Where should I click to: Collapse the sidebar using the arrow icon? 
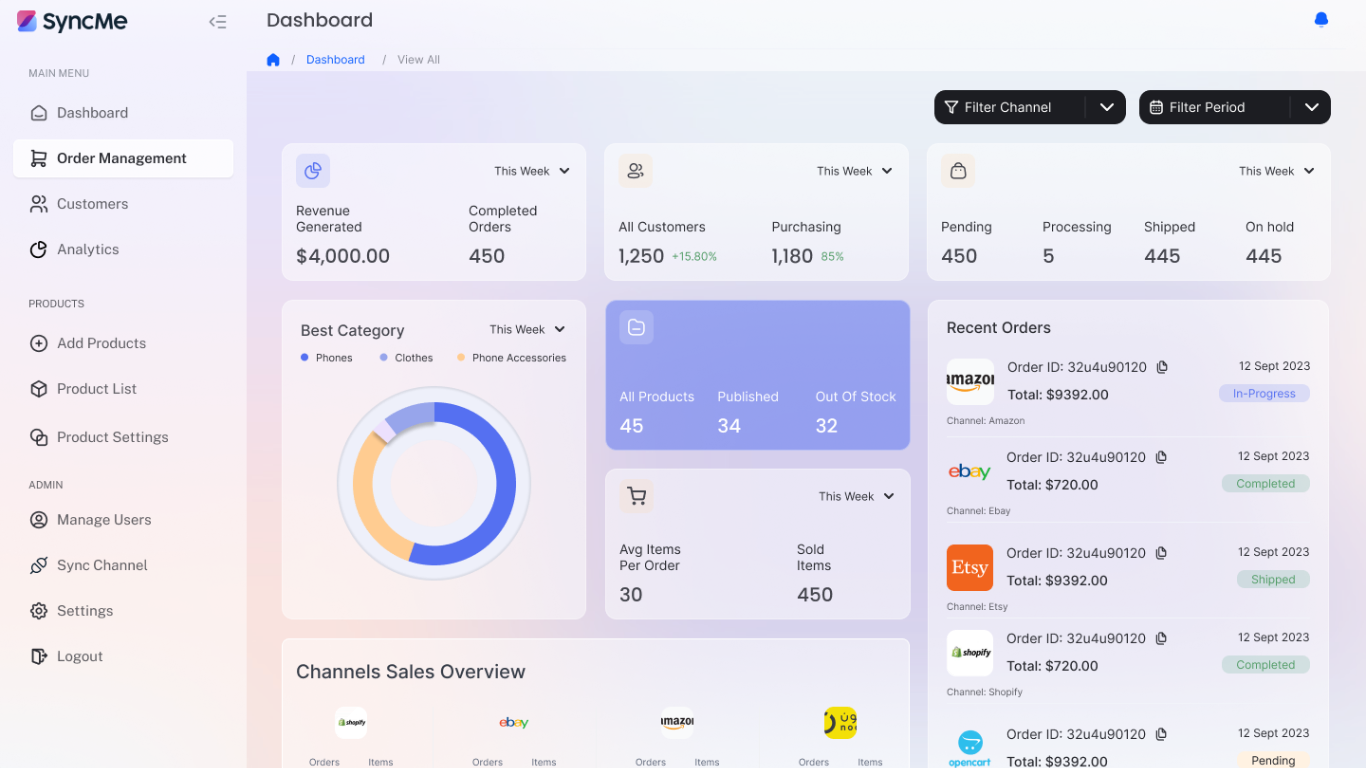tap(217, 22)
